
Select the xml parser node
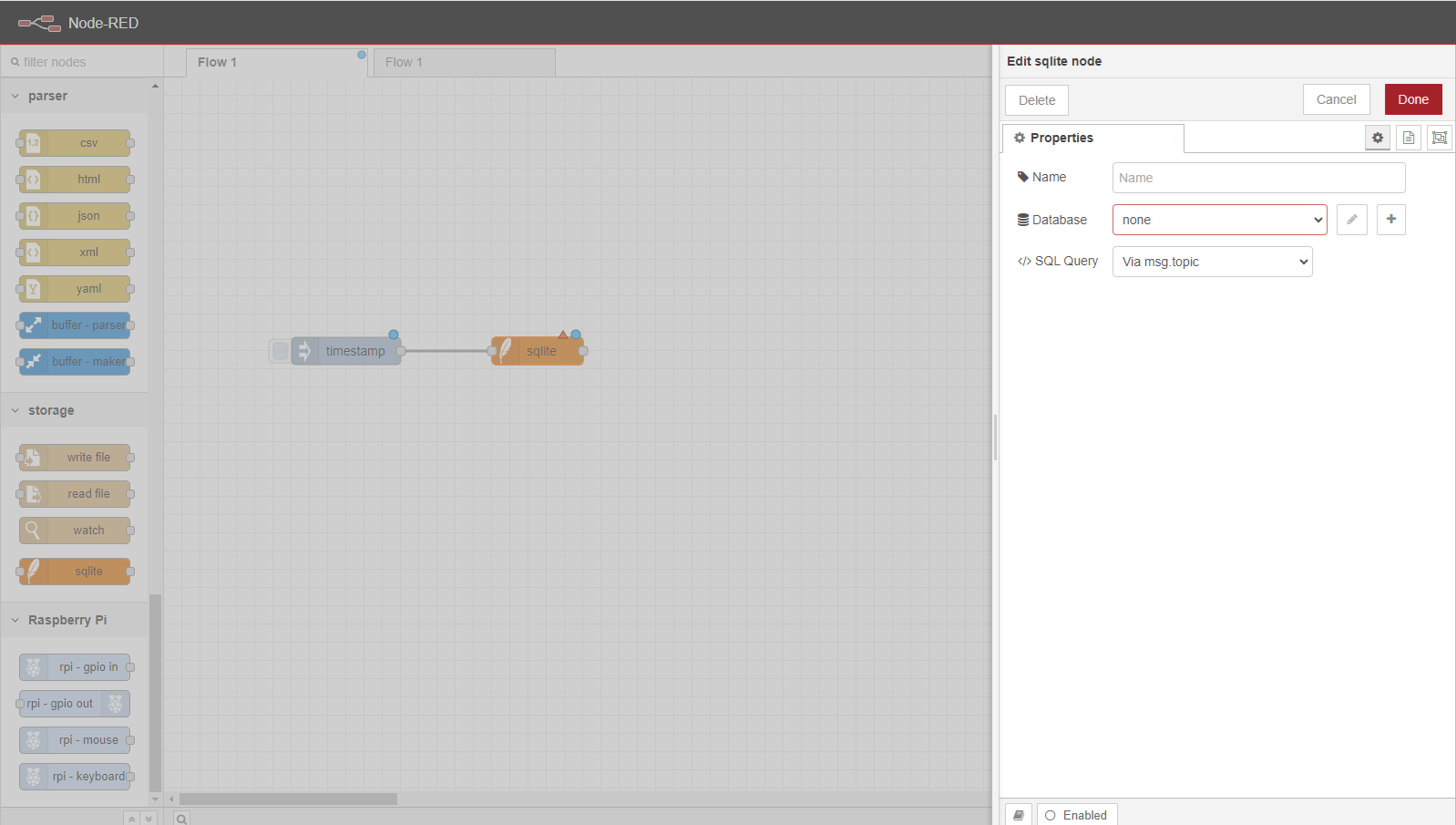[x=75, y=253]
